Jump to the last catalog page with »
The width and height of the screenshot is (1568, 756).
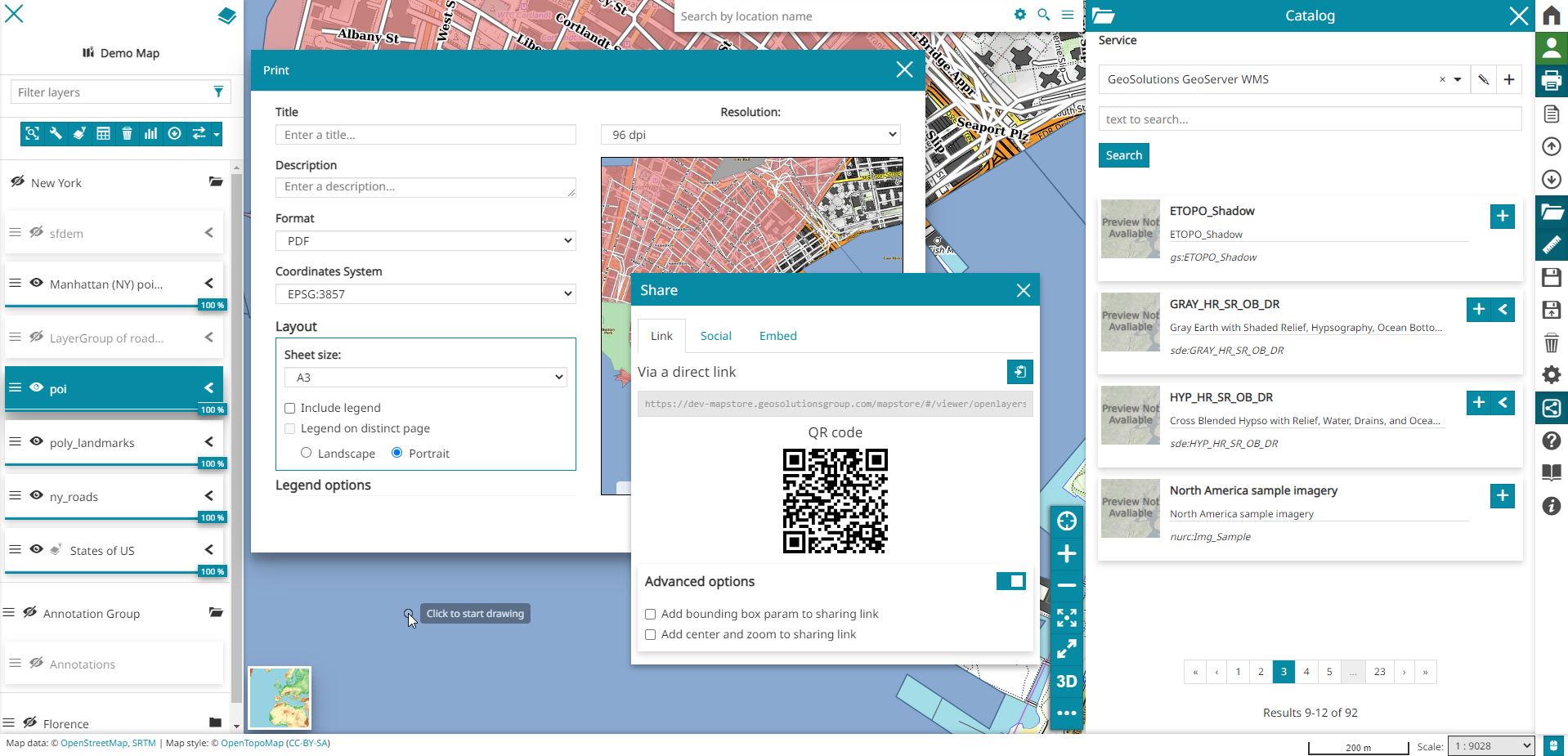1425,672
